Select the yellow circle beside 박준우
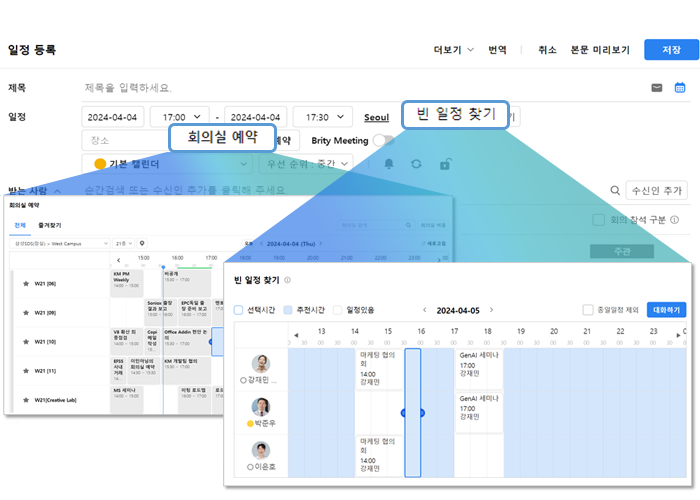Image resolution: width=700 pixels, height=500 pixels. click(250, 424)
